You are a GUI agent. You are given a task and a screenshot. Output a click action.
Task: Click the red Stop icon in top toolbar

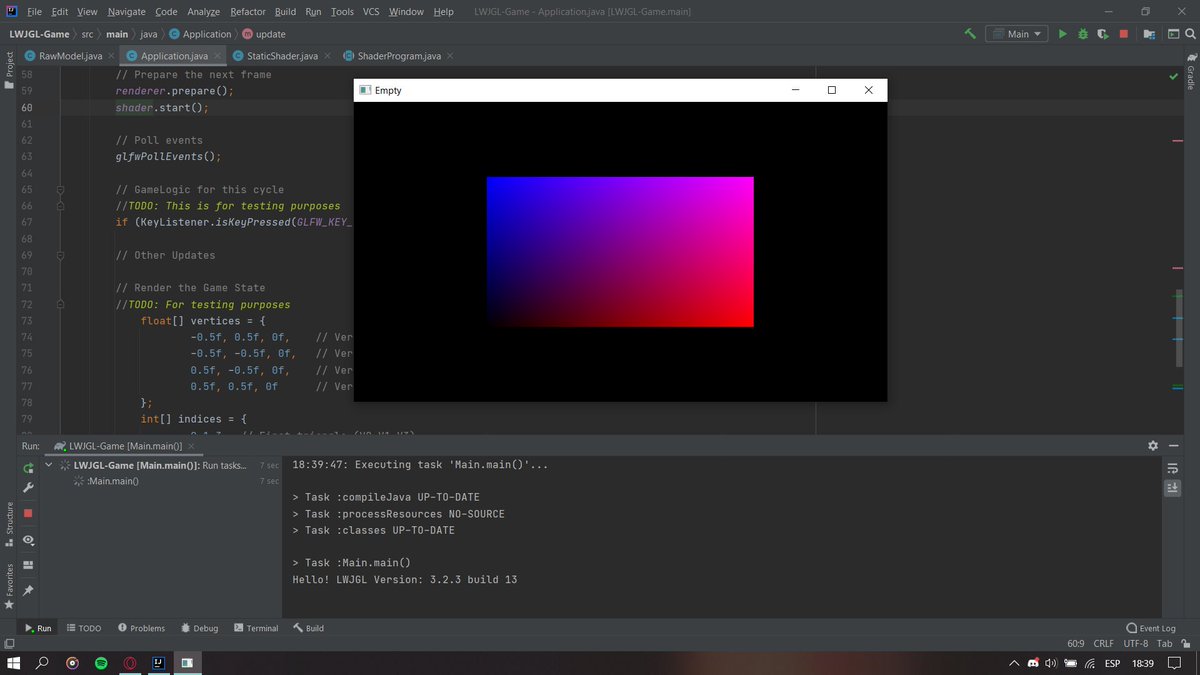[1123, 33]
